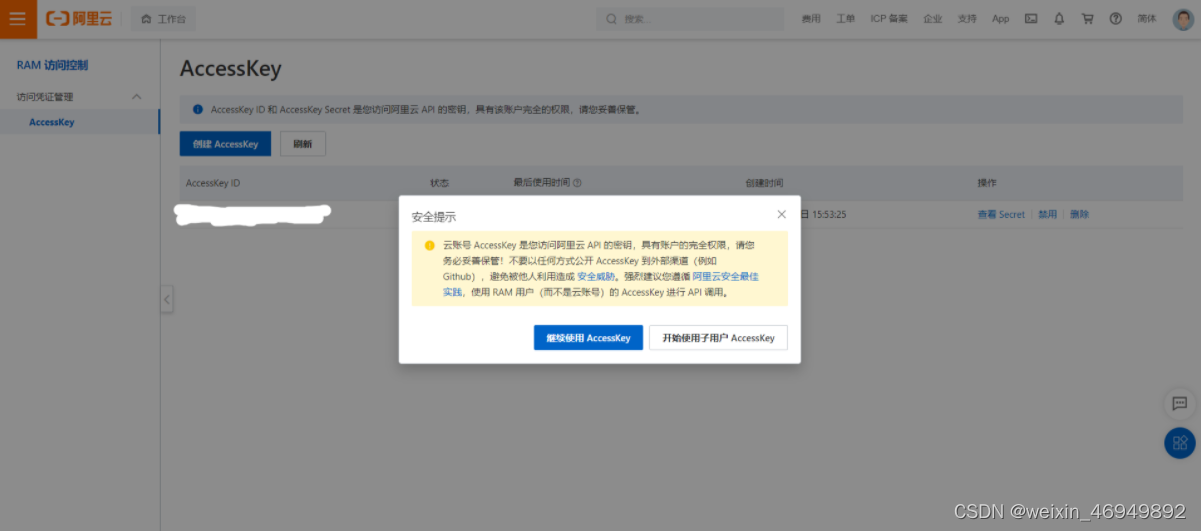Image resolution: width=1201 pixels, height=531 pixels.
Task: Click the 安全提示 dialog title
Action: 434,216
